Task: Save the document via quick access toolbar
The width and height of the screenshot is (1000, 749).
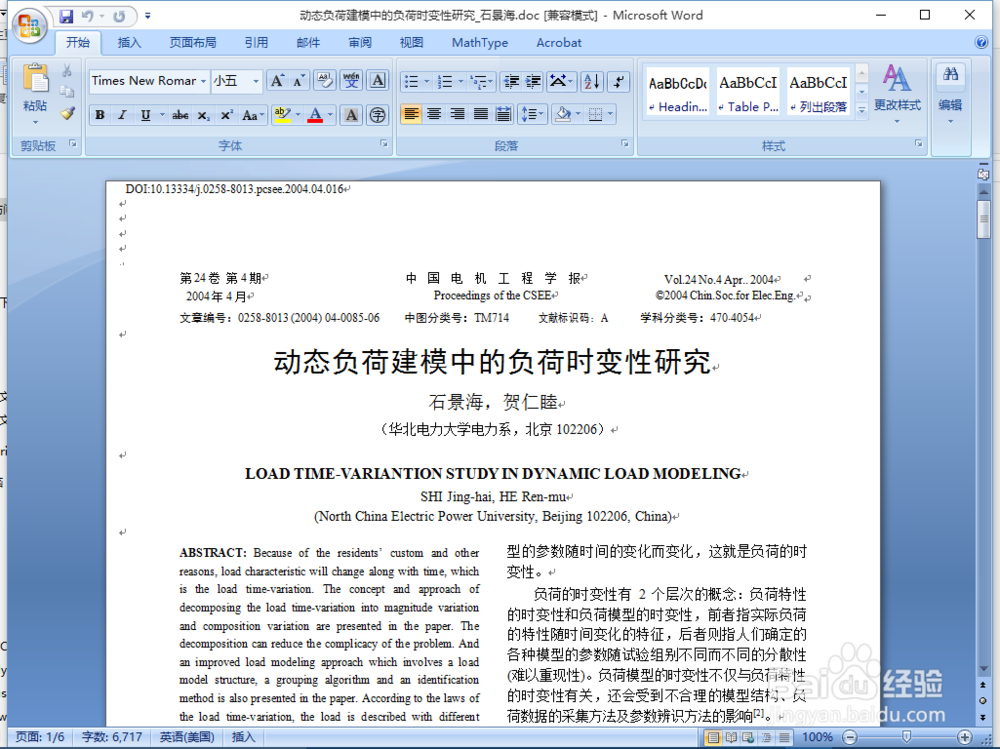Action: [x=66, y=17]
